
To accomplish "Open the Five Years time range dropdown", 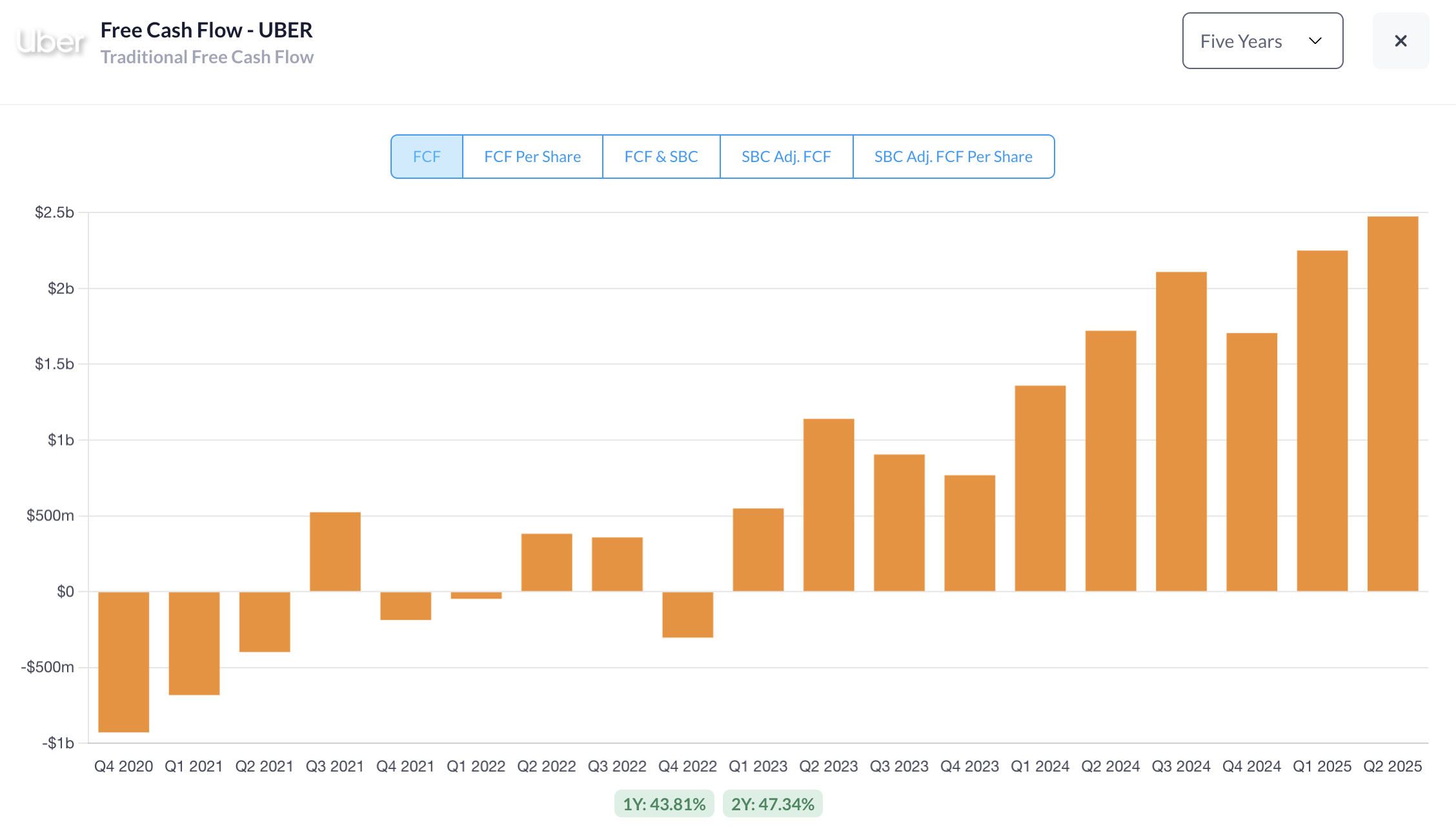I will pos(1262,41).
